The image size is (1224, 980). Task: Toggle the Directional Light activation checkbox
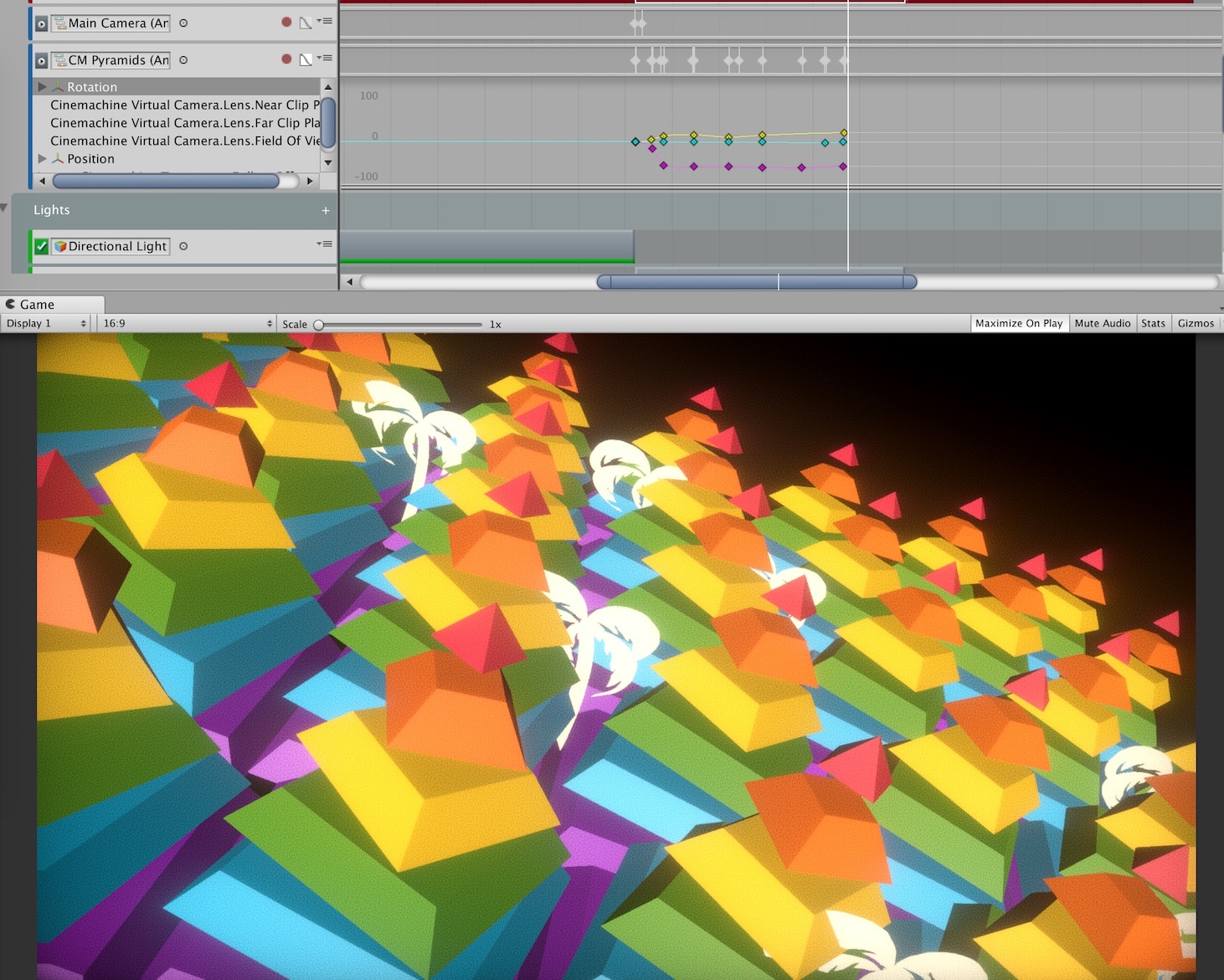coord(41,246)
